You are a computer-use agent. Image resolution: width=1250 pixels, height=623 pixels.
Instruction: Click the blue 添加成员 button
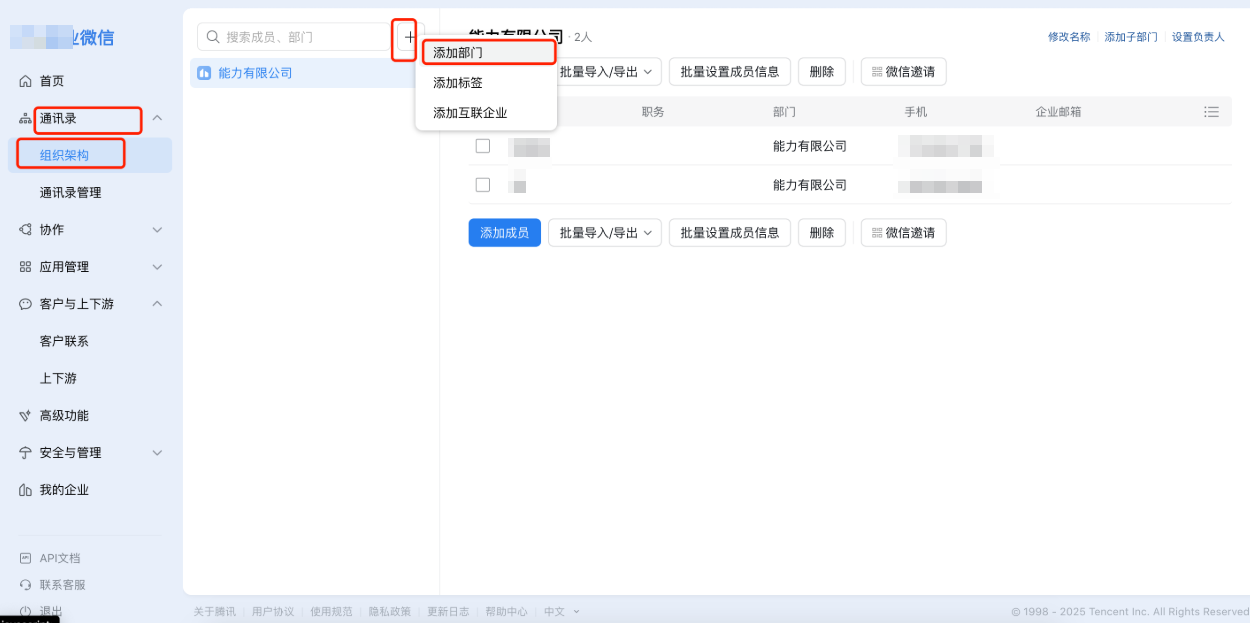(x=504, y=232)
